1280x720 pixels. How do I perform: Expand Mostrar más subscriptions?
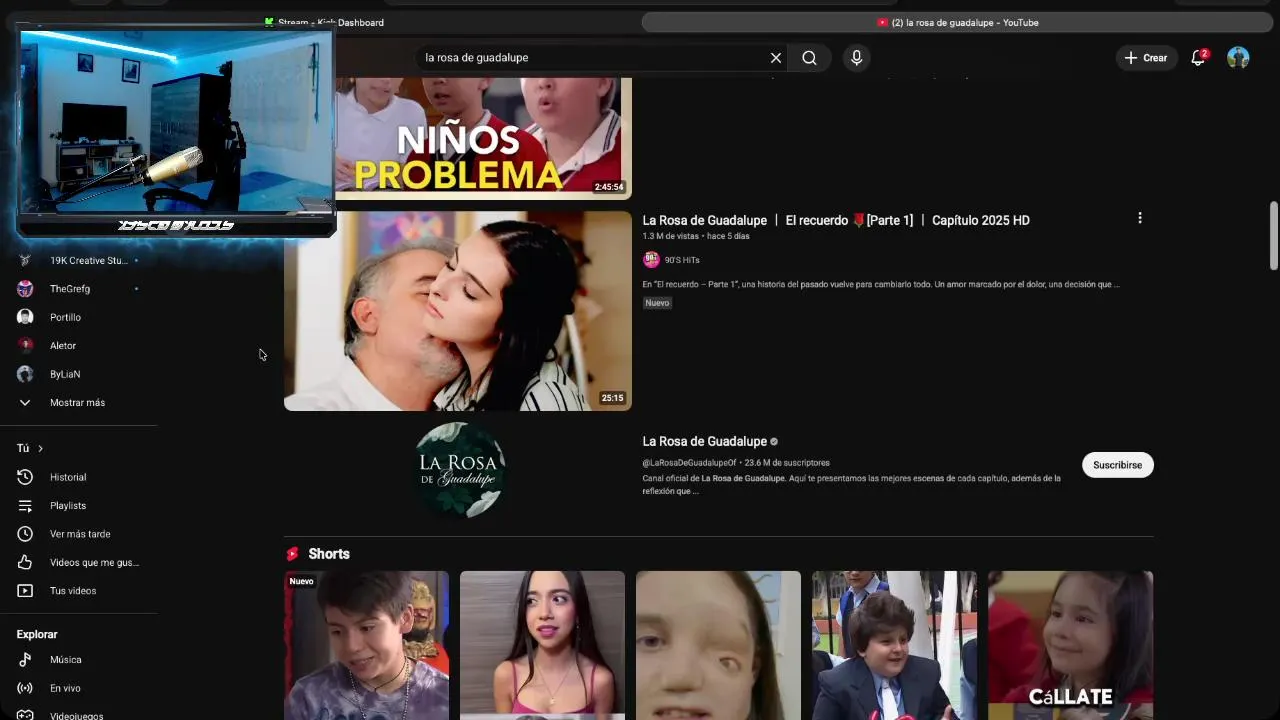78,402
